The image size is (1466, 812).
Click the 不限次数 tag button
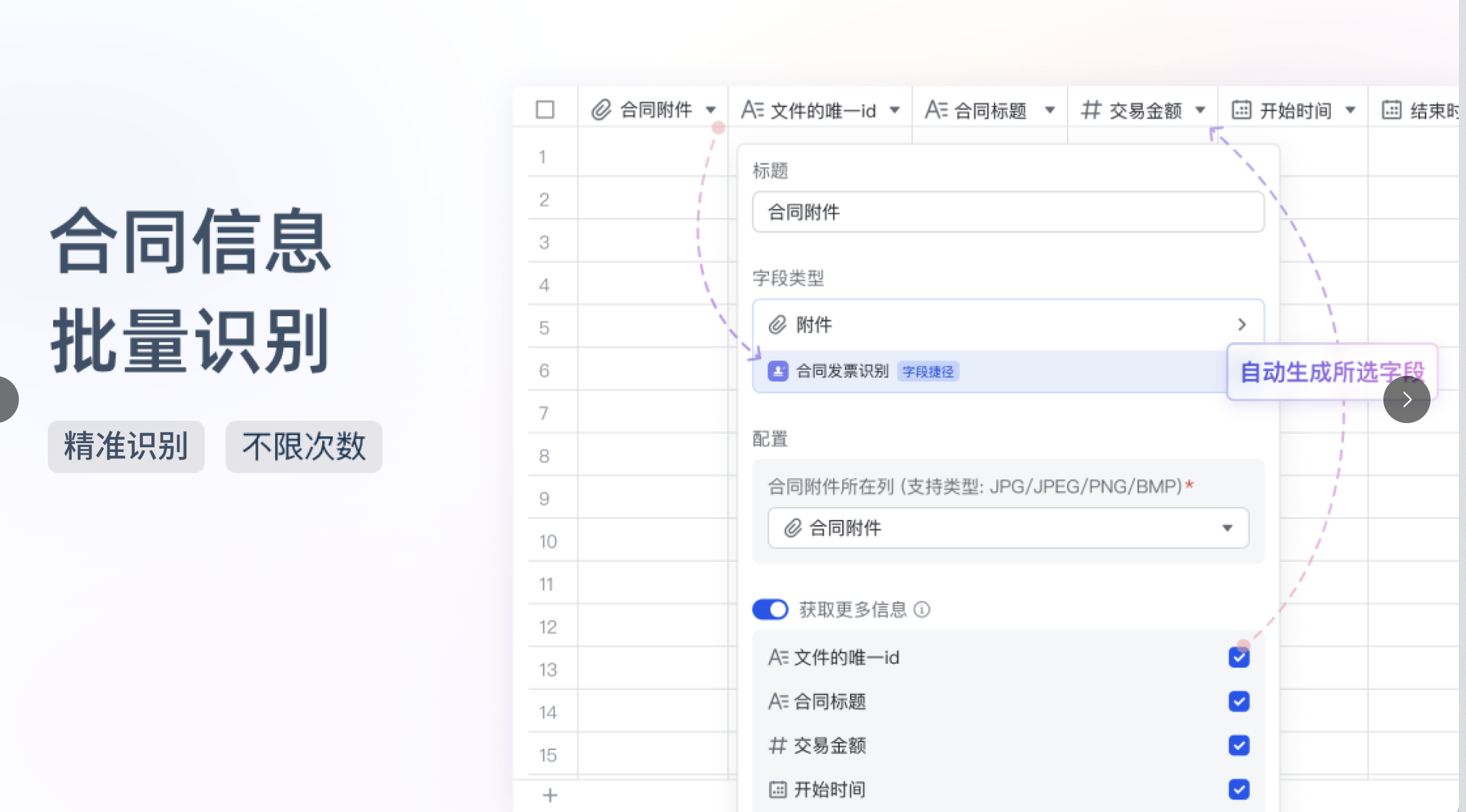pos(303,446)
